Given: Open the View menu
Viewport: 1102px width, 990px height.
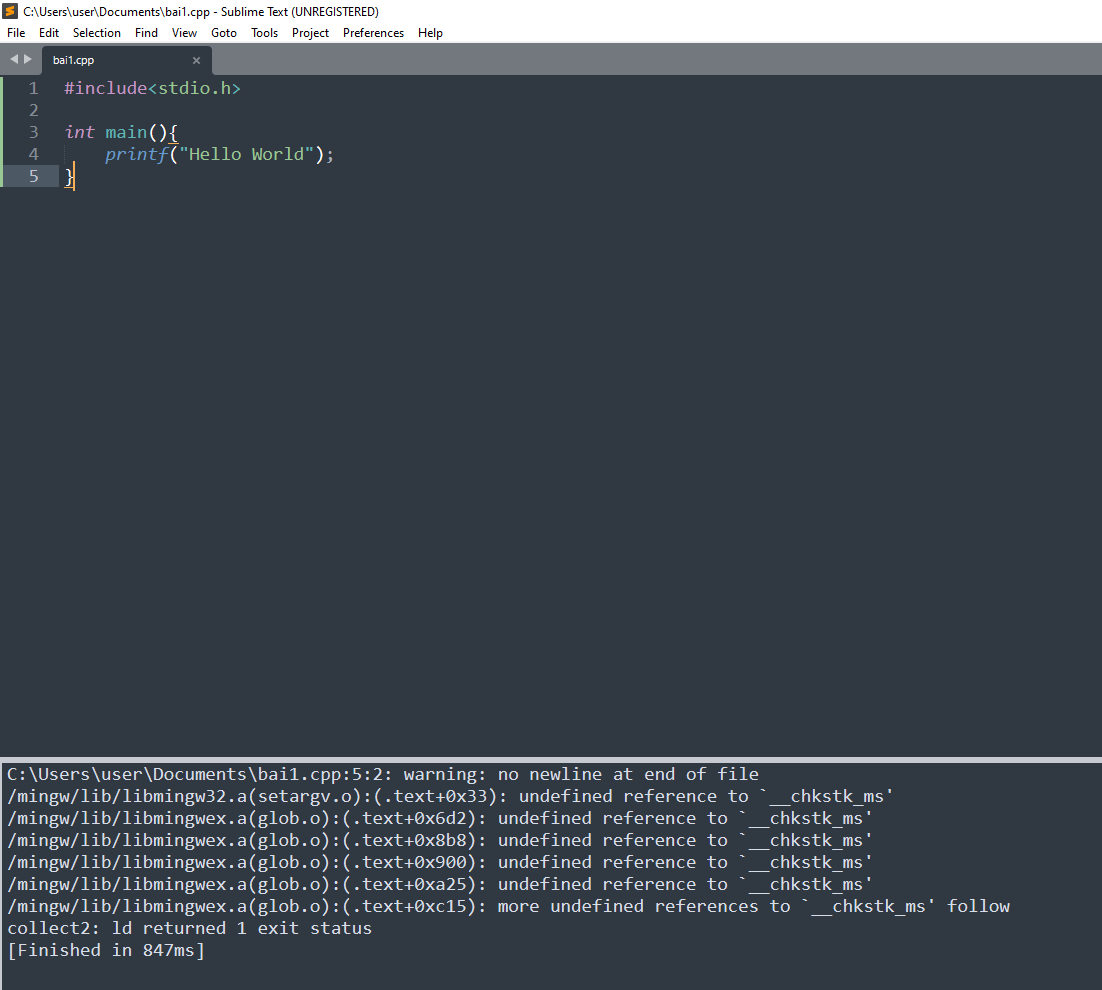Looking at the screenshot, I should point(184,33).
